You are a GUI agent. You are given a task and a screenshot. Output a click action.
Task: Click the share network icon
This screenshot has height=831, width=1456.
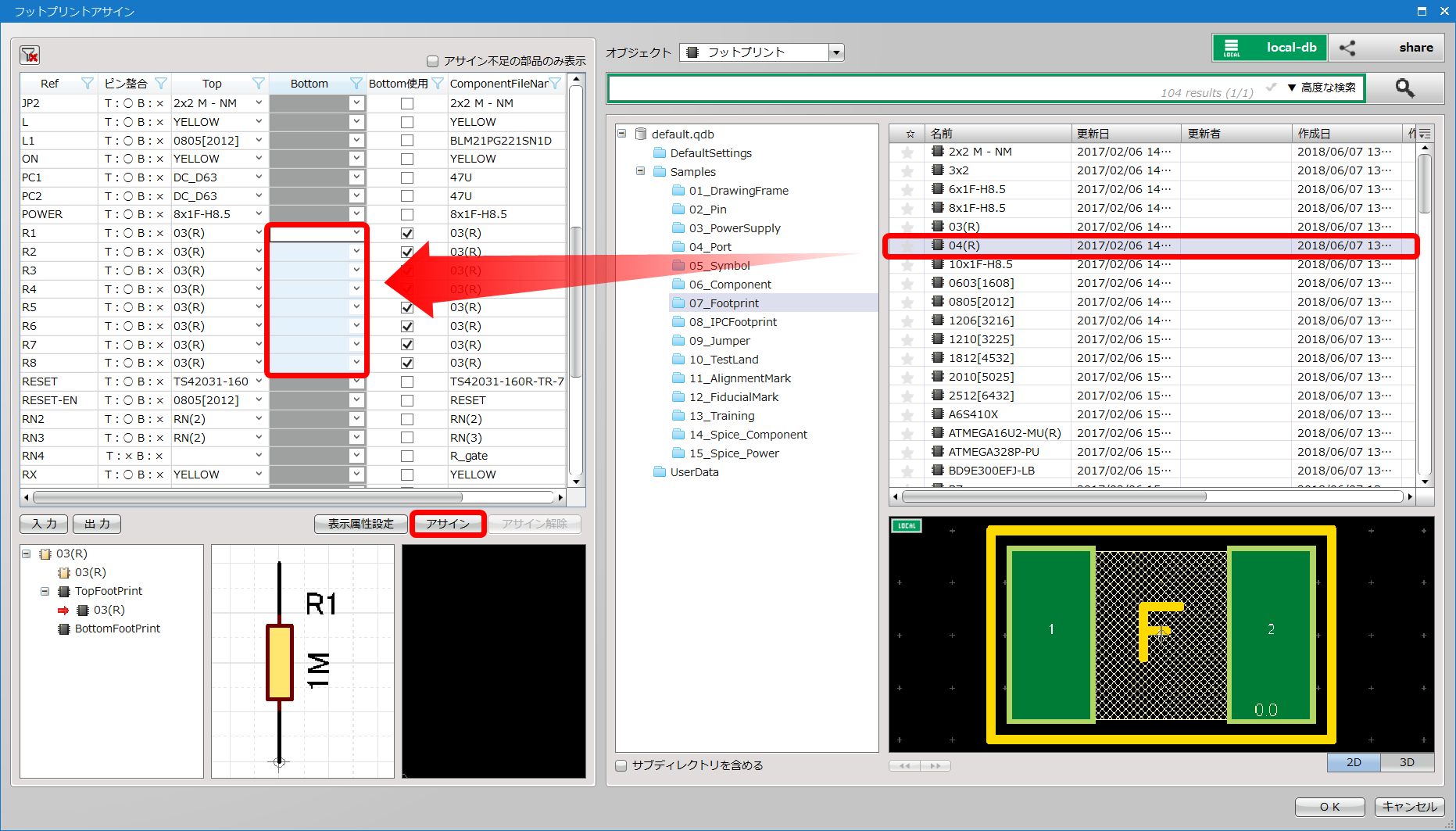[x=1347, y=48]
